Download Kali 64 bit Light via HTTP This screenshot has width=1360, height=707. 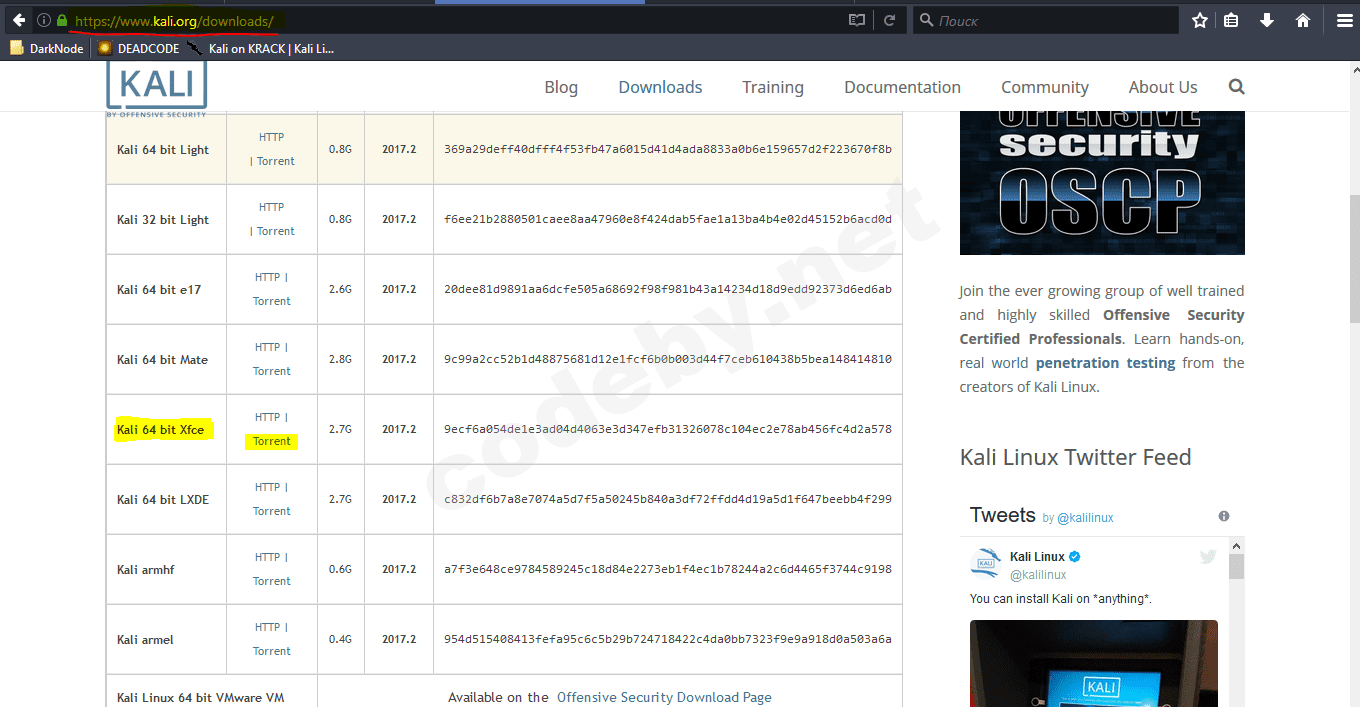coord(271,137)
